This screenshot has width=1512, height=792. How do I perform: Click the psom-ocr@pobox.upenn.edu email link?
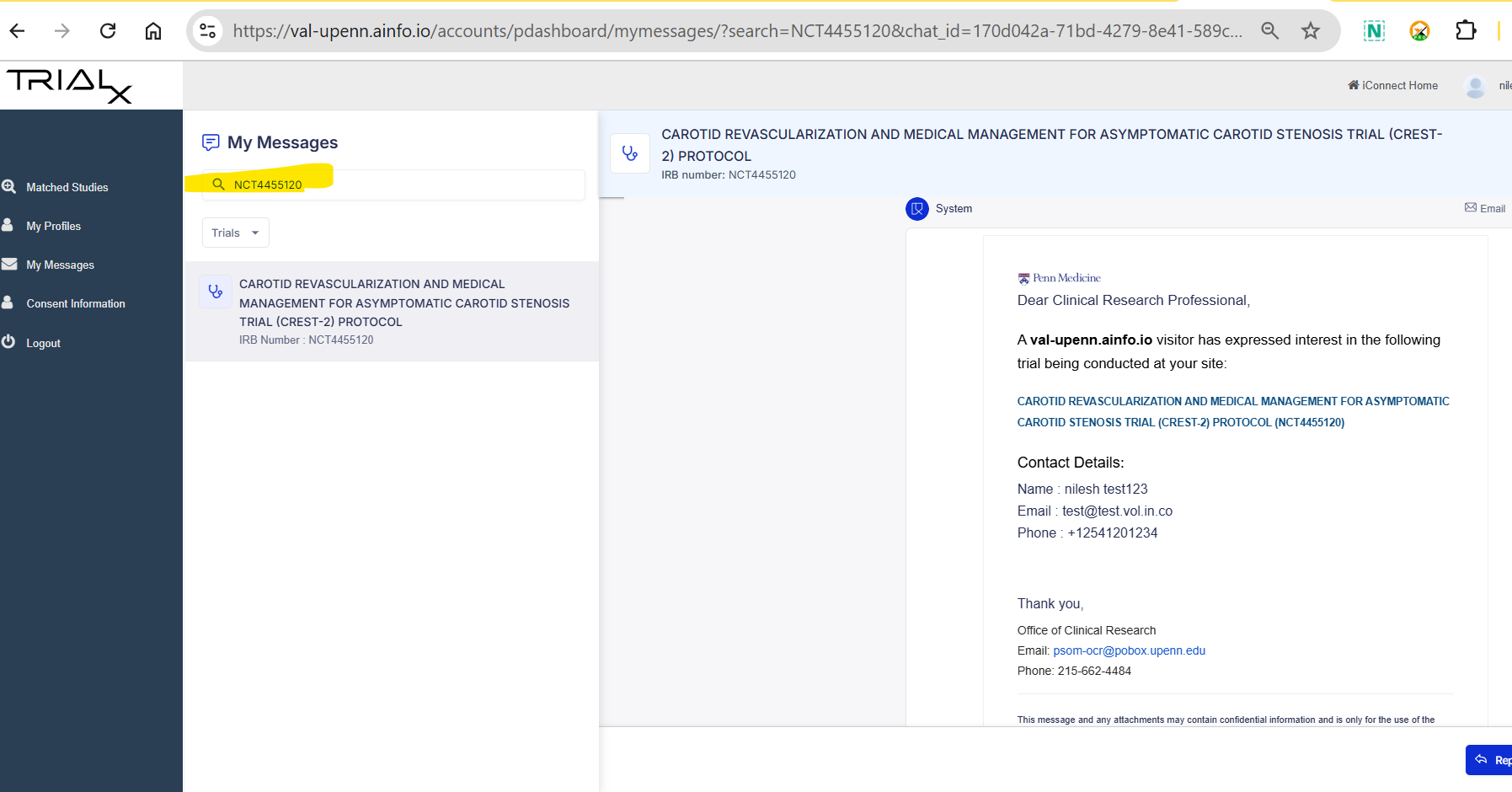[1129, 650]
